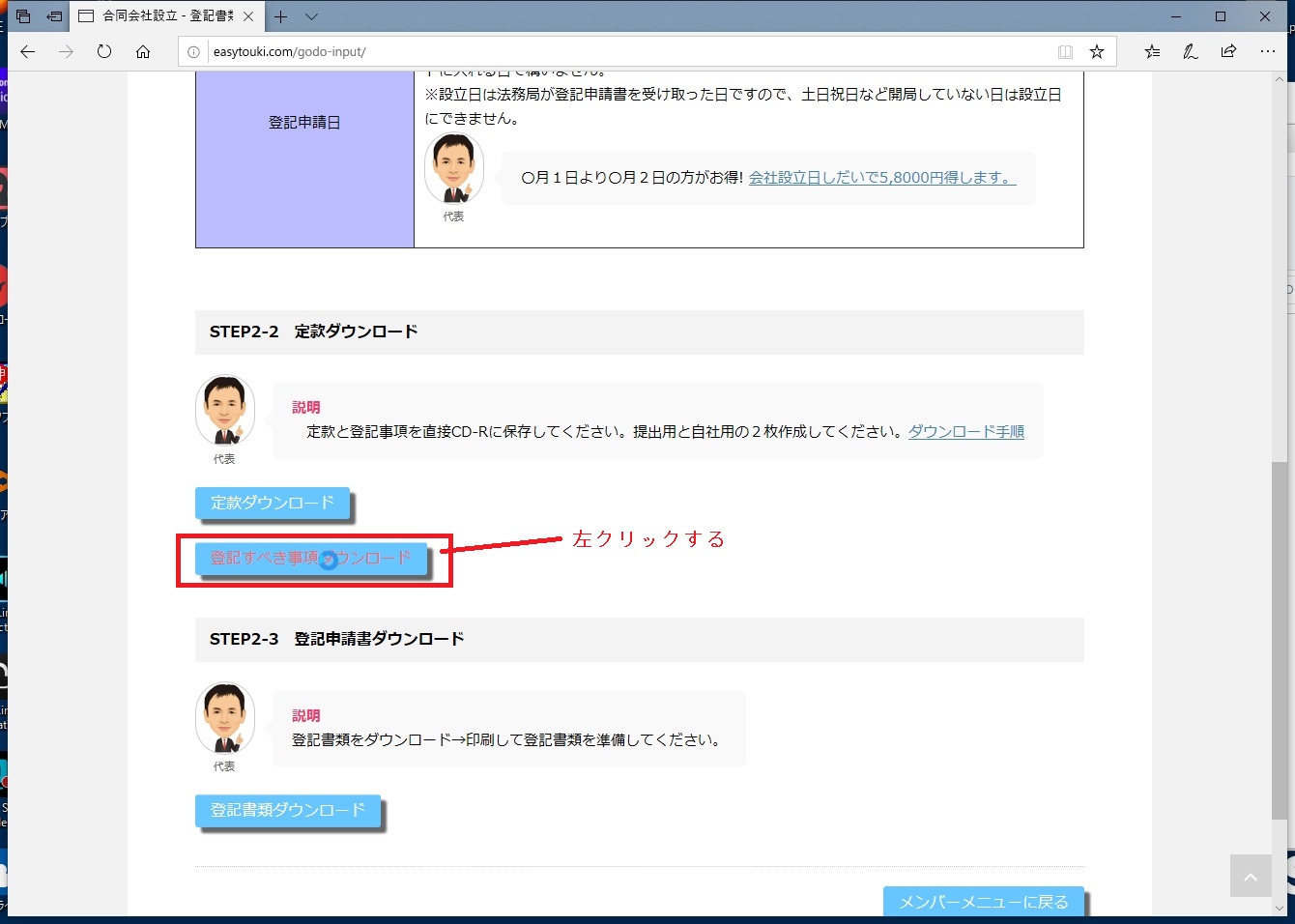Open a new browser tab
The image size is (1295, 924).
[x=280, y=16]
